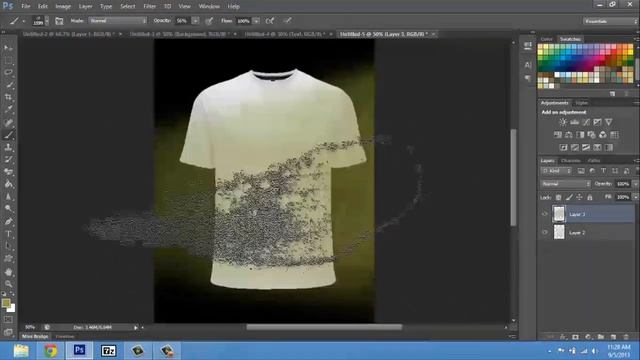Open the Opacity slider dropdown arrow
The width and height of the screenshot is (640, 360).
tap(196, 20)
